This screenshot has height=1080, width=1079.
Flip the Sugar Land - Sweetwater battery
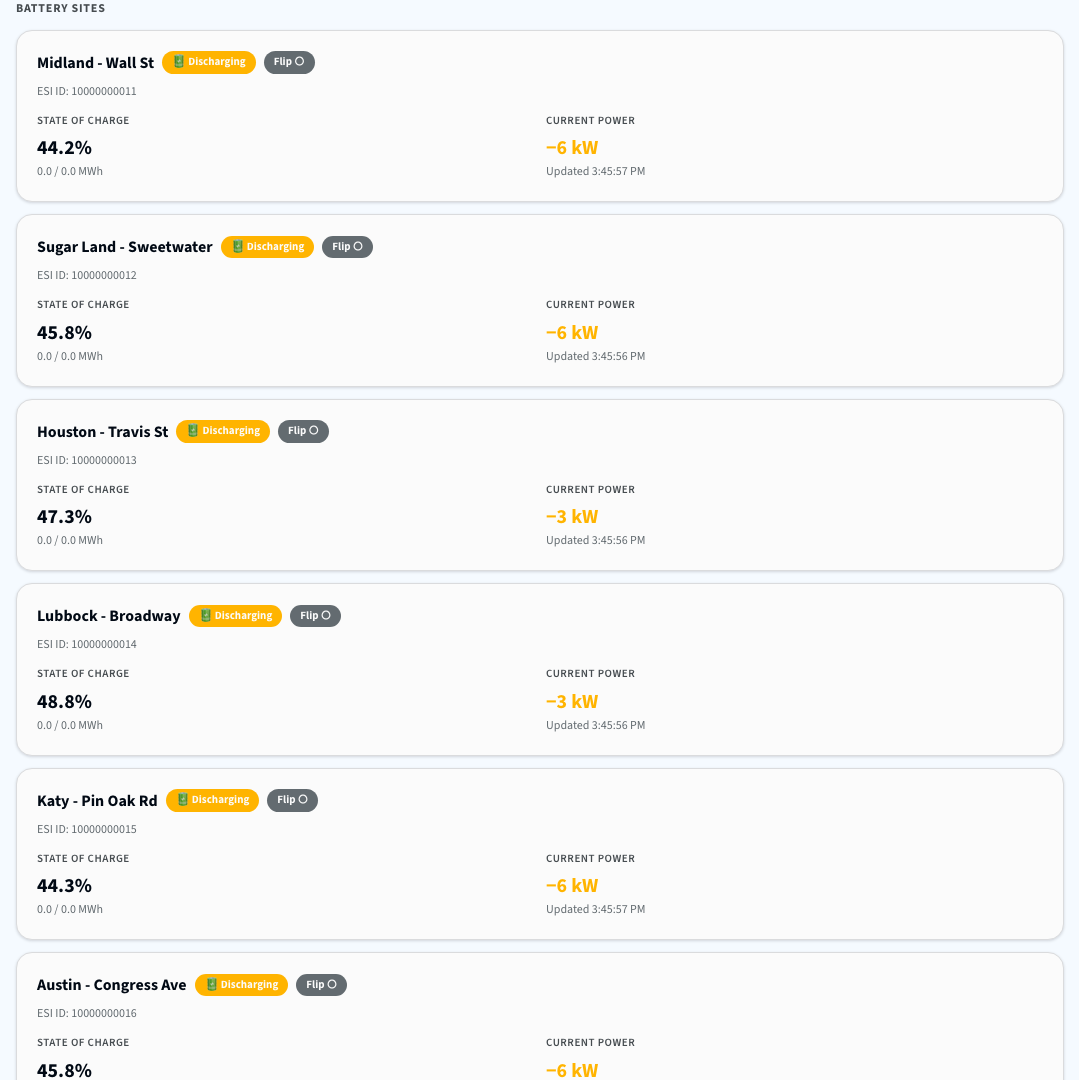tap(347, 246)
